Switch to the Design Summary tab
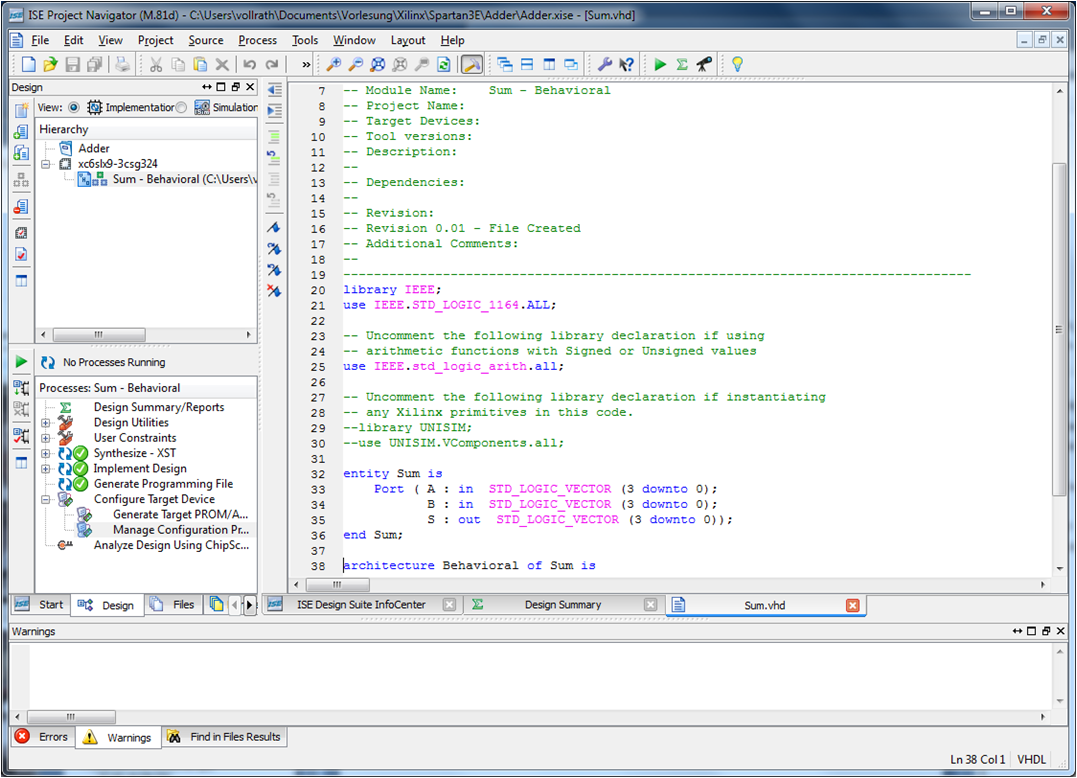1077x778 pixels. pyautogui.click(x=562, y=605)
